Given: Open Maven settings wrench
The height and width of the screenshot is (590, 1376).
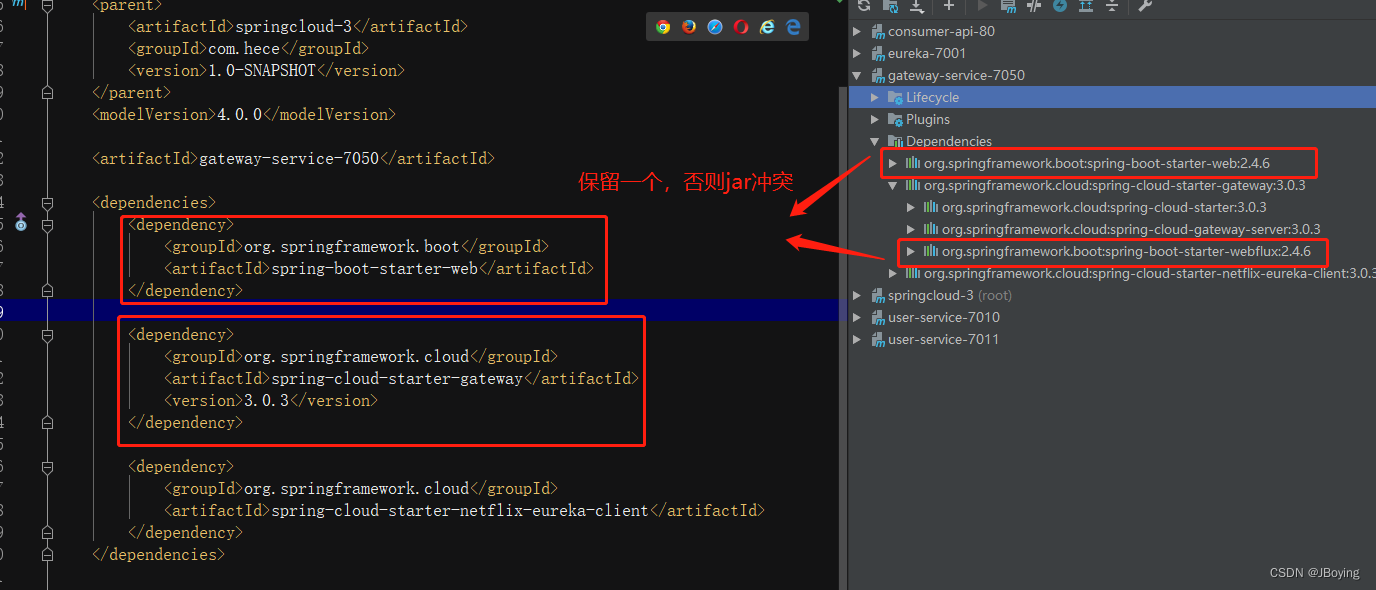Looking at the screenshot, I should (x=1146, y=5).
